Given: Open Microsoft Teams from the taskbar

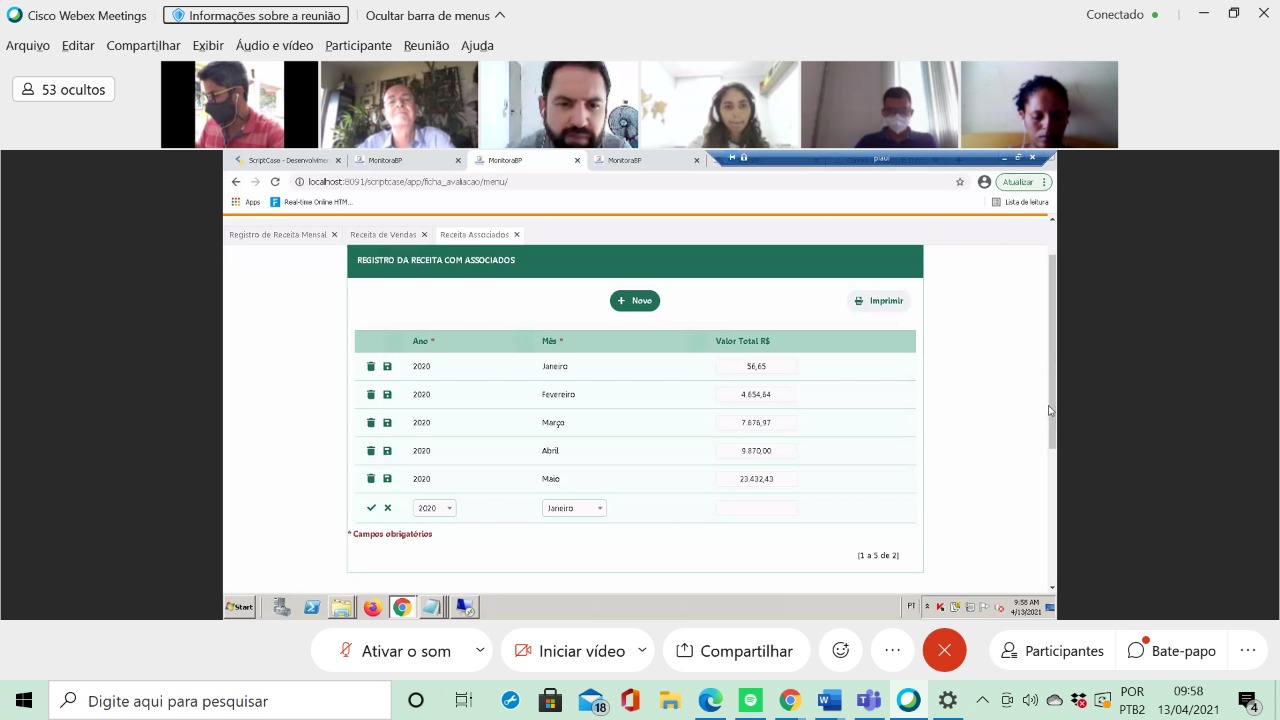Looking at the screenshot, I should [869, 701].
